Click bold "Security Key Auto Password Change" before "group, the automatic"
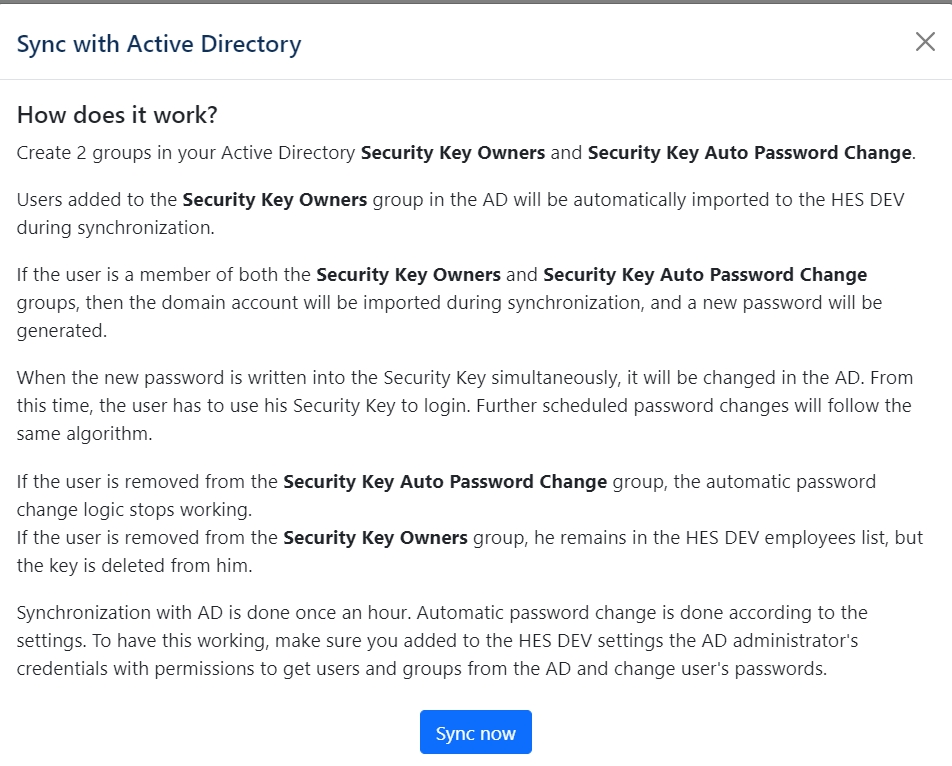 445,481
